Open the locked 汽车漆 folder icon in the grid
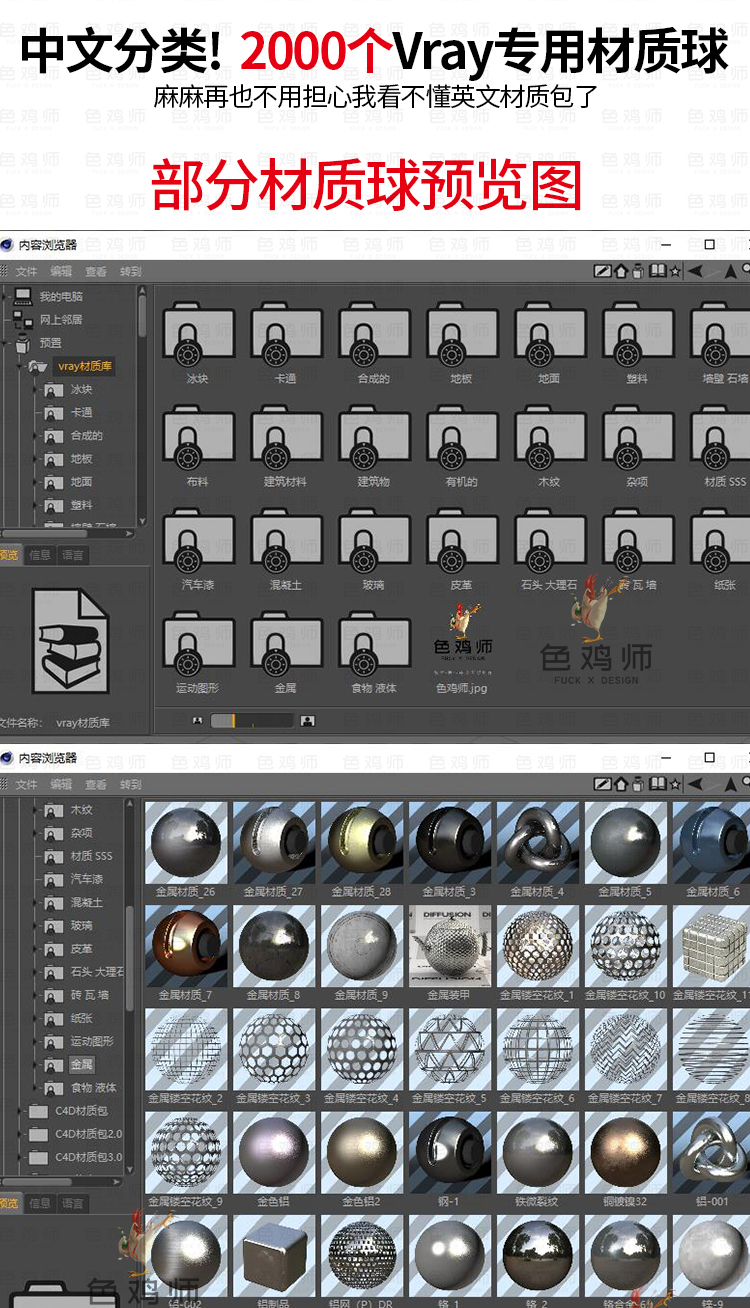Image resolution: width=750 pixels, height=1308 pixels. [x=198, y=543]
